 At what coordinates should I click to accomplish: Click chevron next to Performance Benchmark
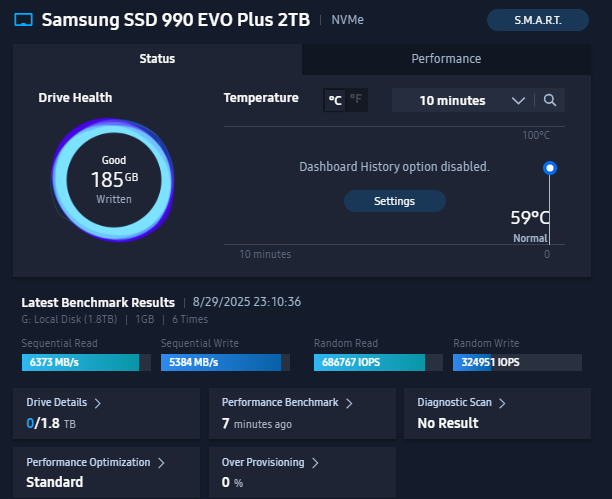(x=349, y=403)
